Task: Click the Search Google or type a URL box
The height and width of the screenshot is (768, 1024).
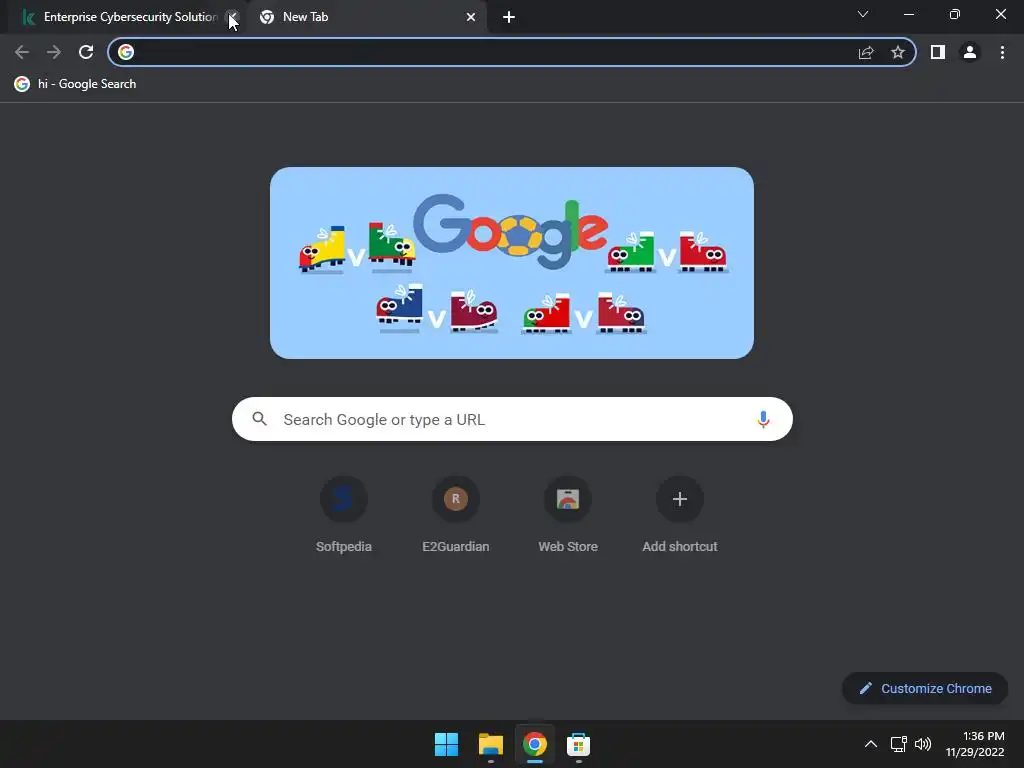Action: [512, 419]
